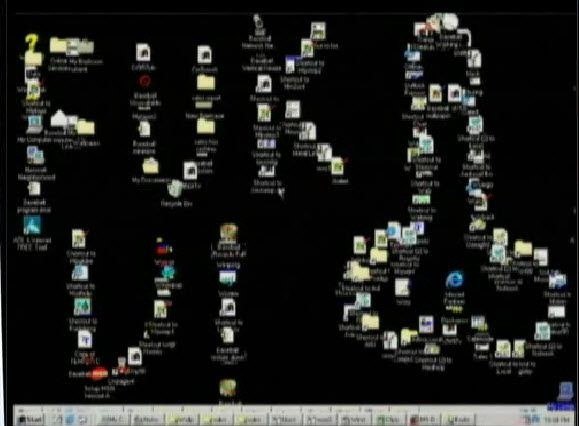Open the Network Neighborhood icon
Image resolution: width=579 pixels, height=426 pixels.
[35, 155]
